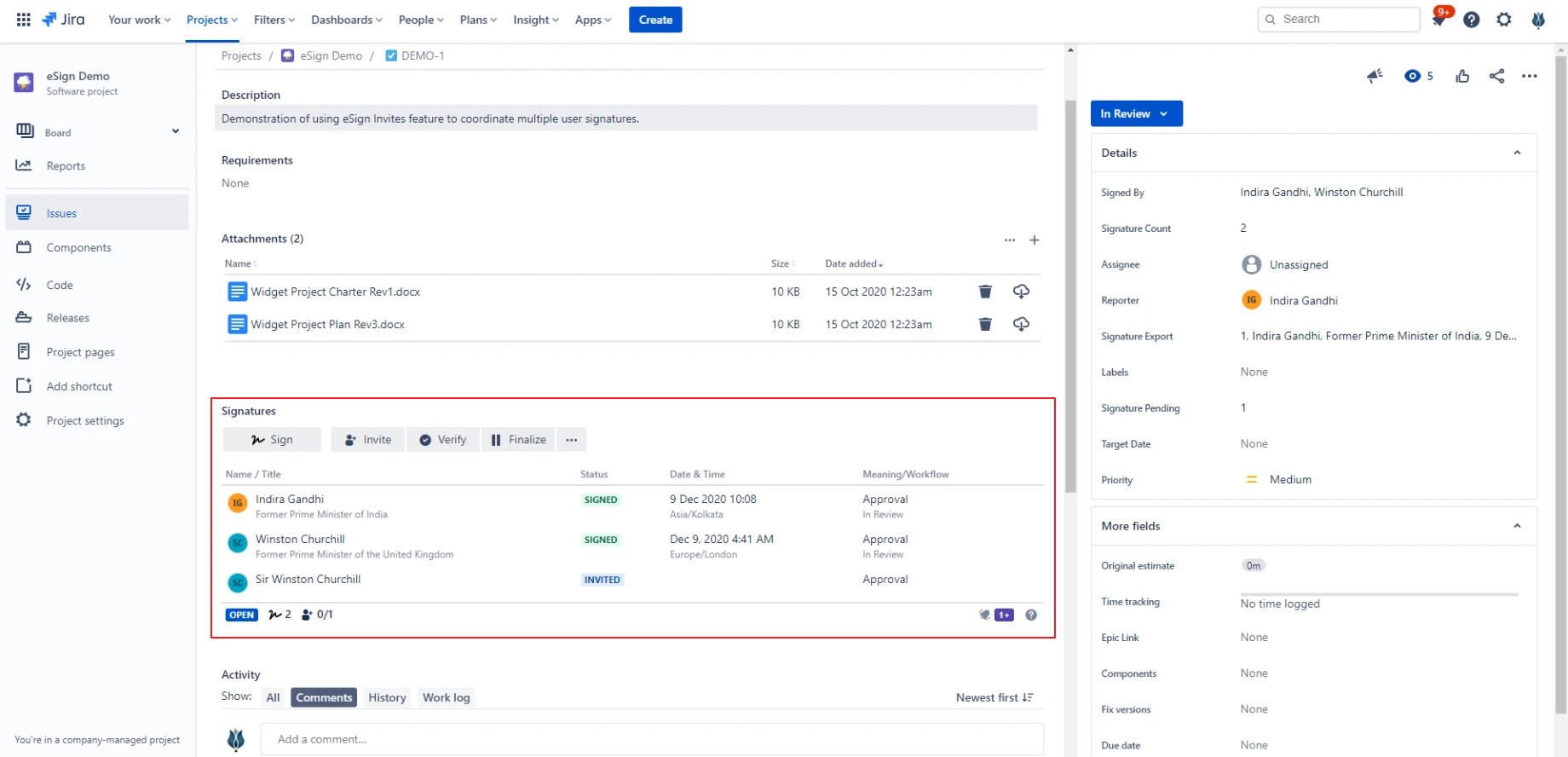Open the Apps menu
This screenshot has width=1568, height=757.
[593, 20]
